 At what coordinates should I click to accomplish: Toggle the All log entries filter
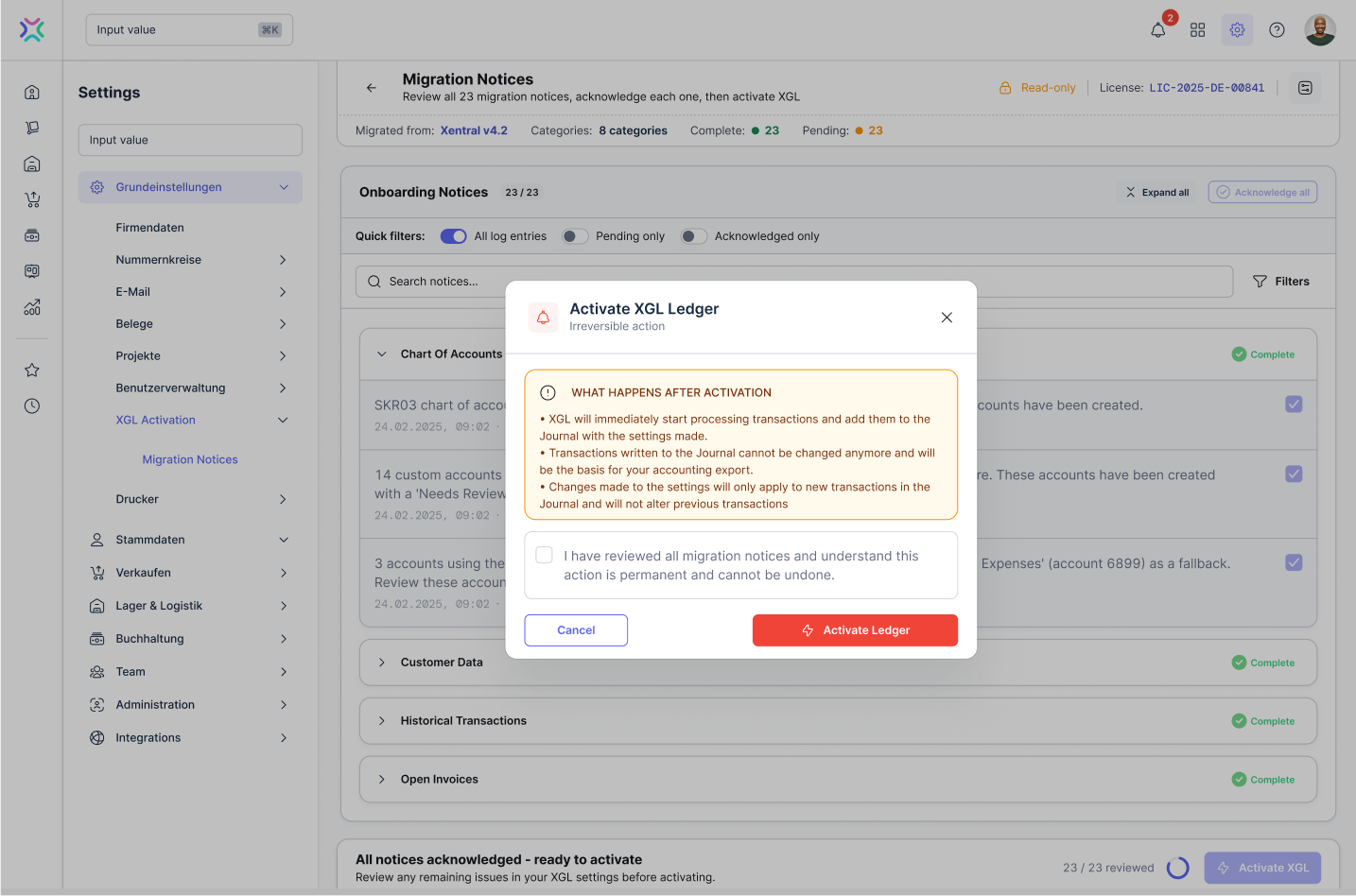[453, 236]
